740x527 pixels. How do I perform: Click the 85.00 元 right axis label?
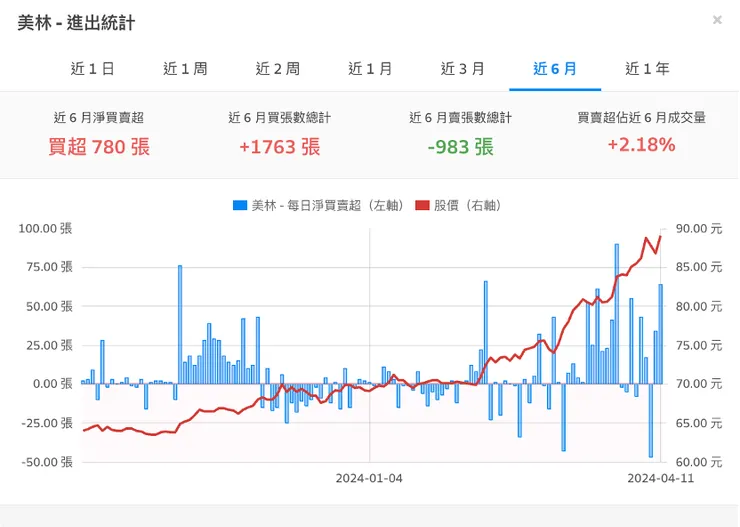pyautogui.click(x=699, y=267)
